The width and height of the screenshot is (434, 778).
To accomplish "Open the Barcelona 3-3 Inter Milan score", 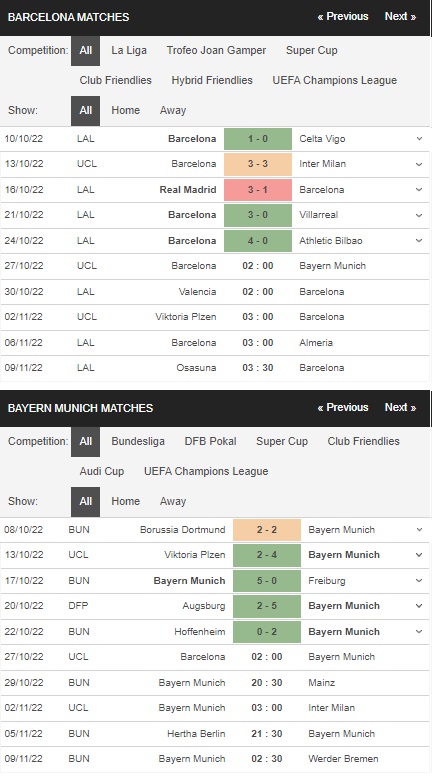I will [x=258, y=164].
